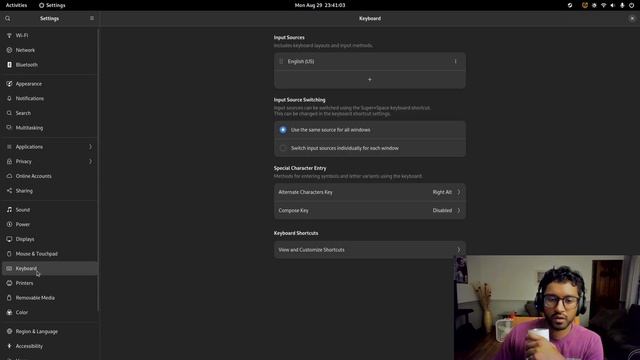This screenshot has width=640, height=360.
Task: Click the Removable Media icon
Action: point(9,298)
